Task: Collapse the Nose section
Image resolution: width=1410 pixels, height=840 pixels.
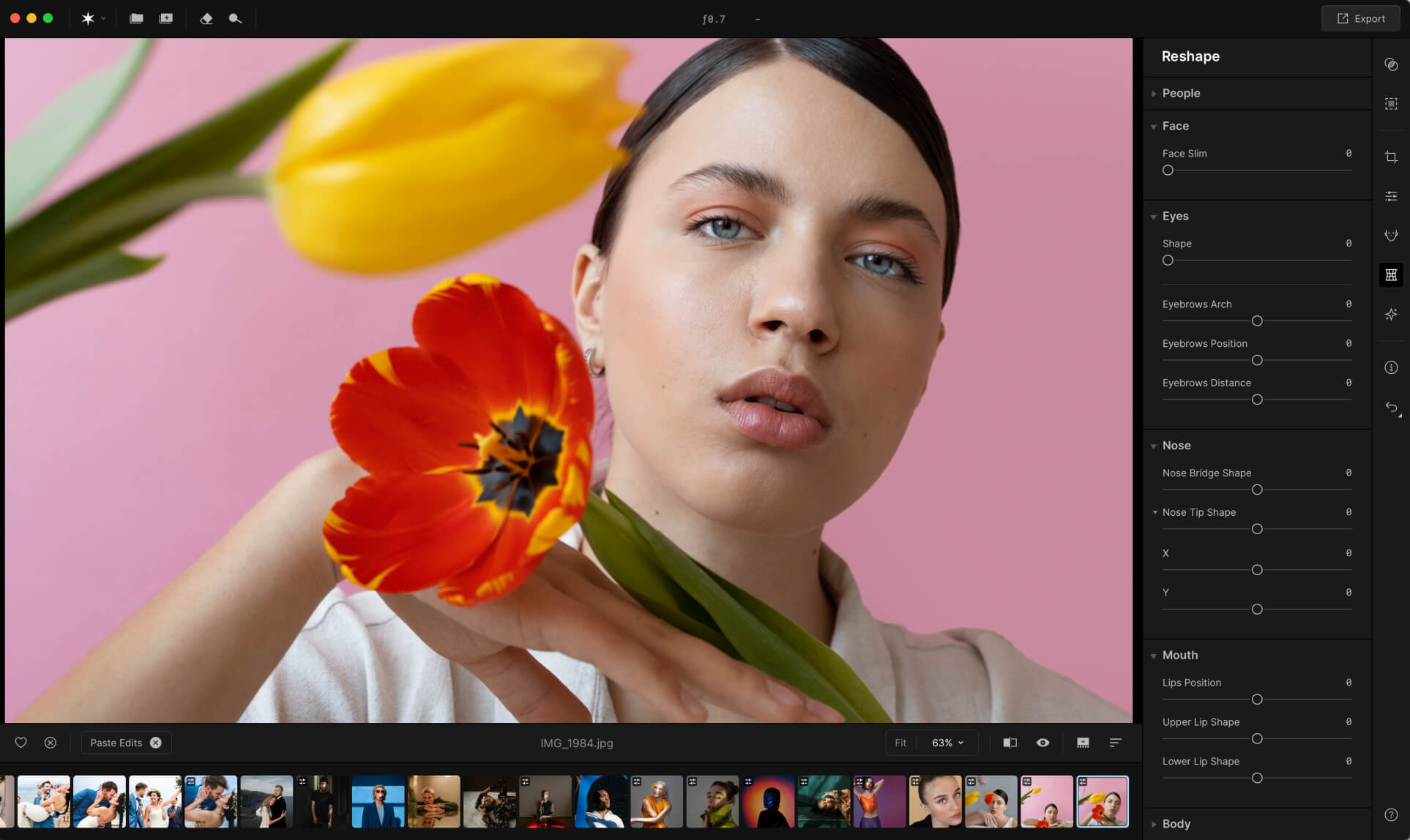Action: [1154, 446]
